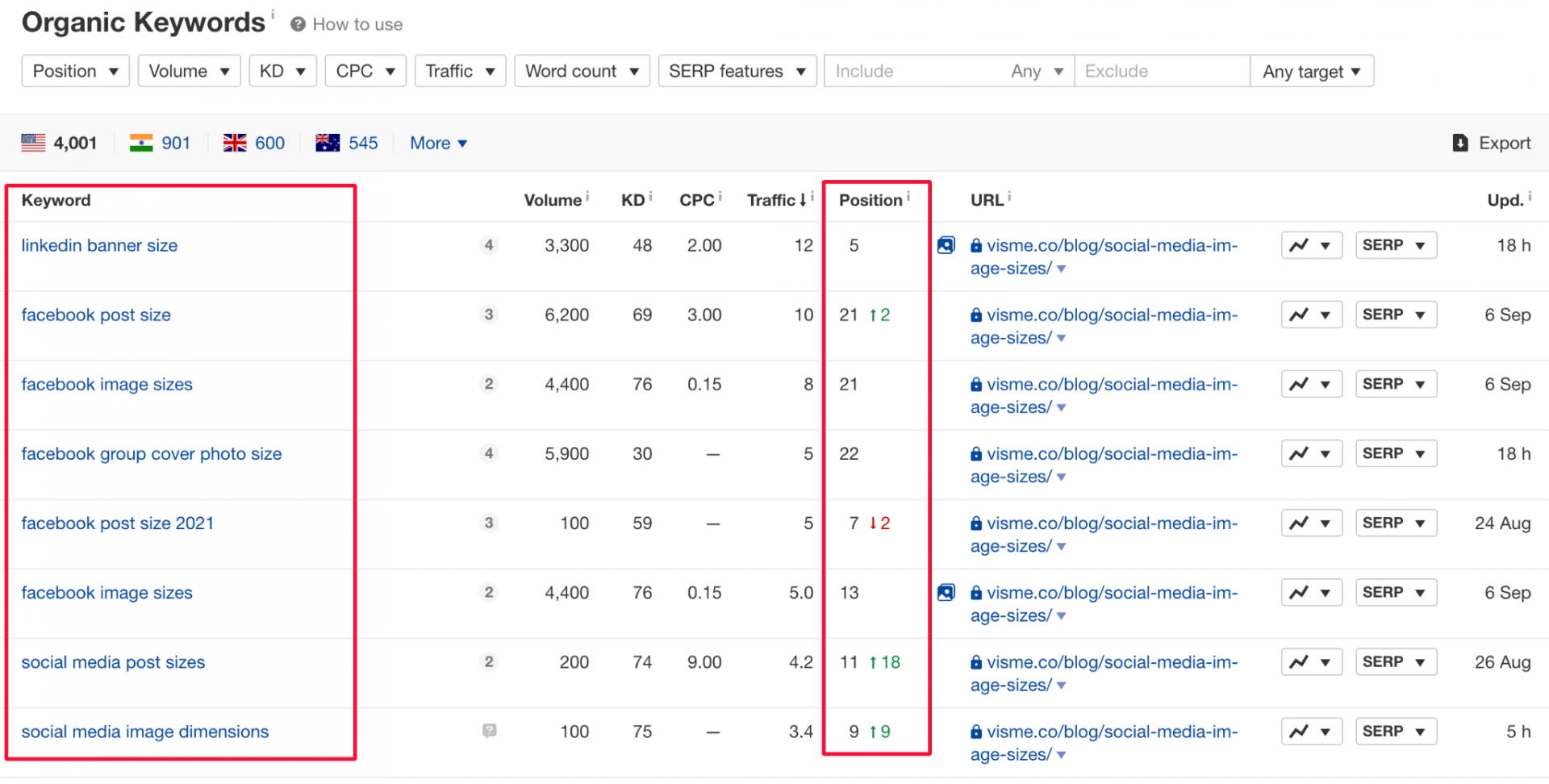
Task: Open SERP dropdown for facebook group cover photo size
Action: [x=1396, y=453]
